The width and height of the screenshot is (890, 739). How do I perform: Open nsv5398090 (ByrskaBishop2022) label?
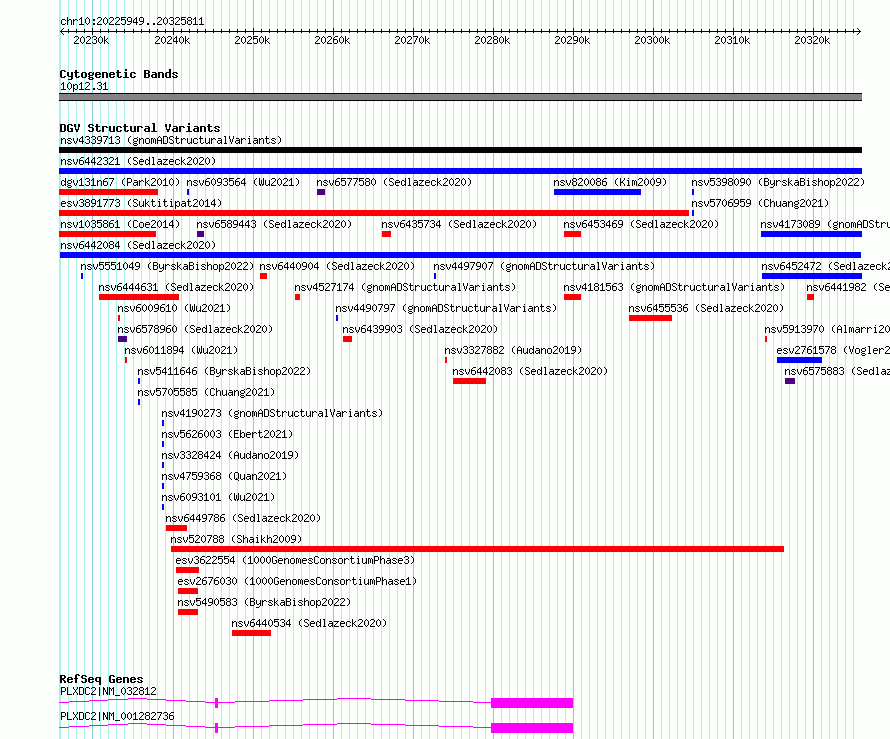click(x=778, y=182)
